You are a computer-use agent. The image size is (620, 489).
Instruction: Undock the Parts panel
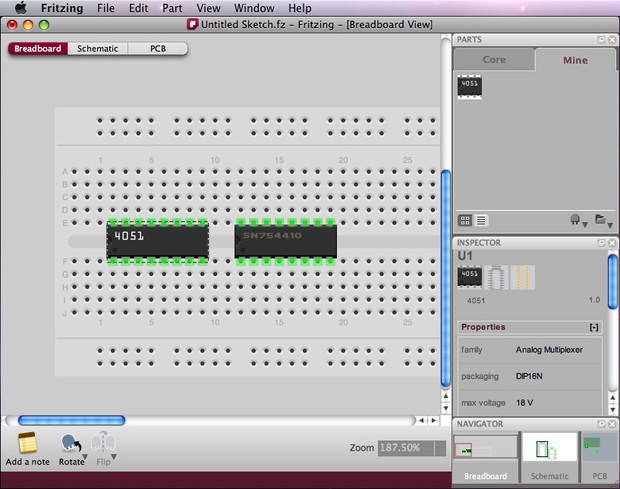coord(601,40)
